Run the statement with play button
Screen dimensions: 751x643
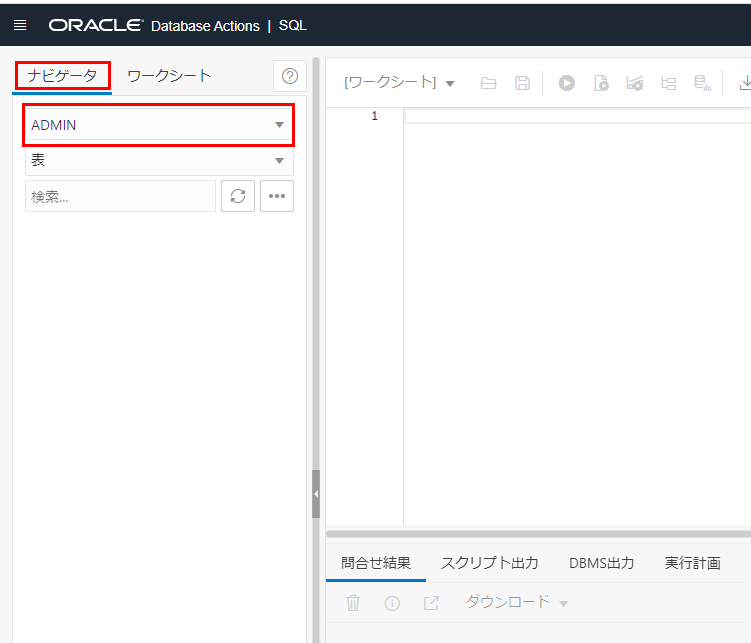[567, 83]
